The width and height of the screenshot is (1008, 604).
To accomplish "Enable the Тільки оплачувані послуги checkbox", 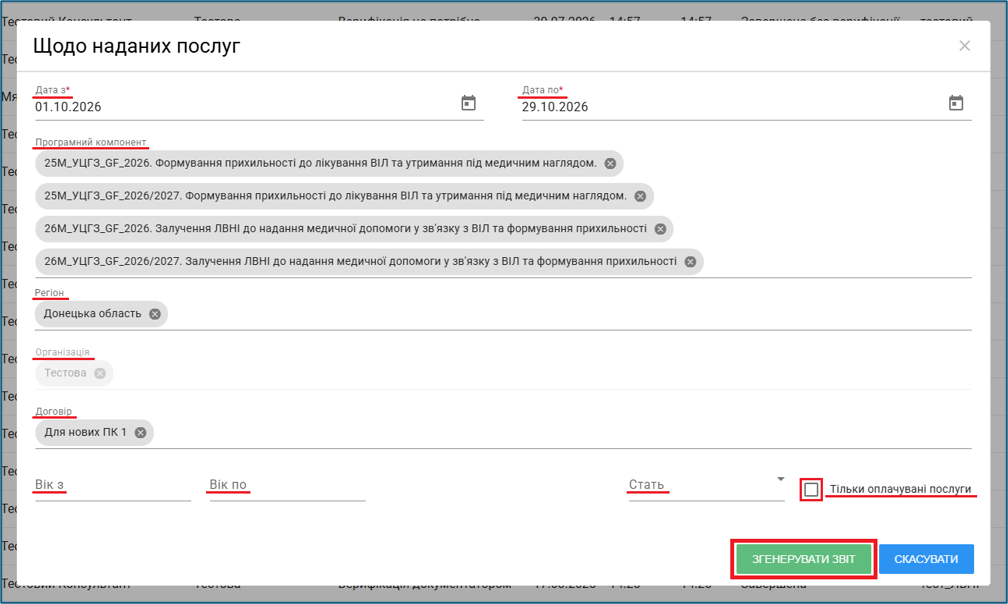I will (x=811, y=490).
